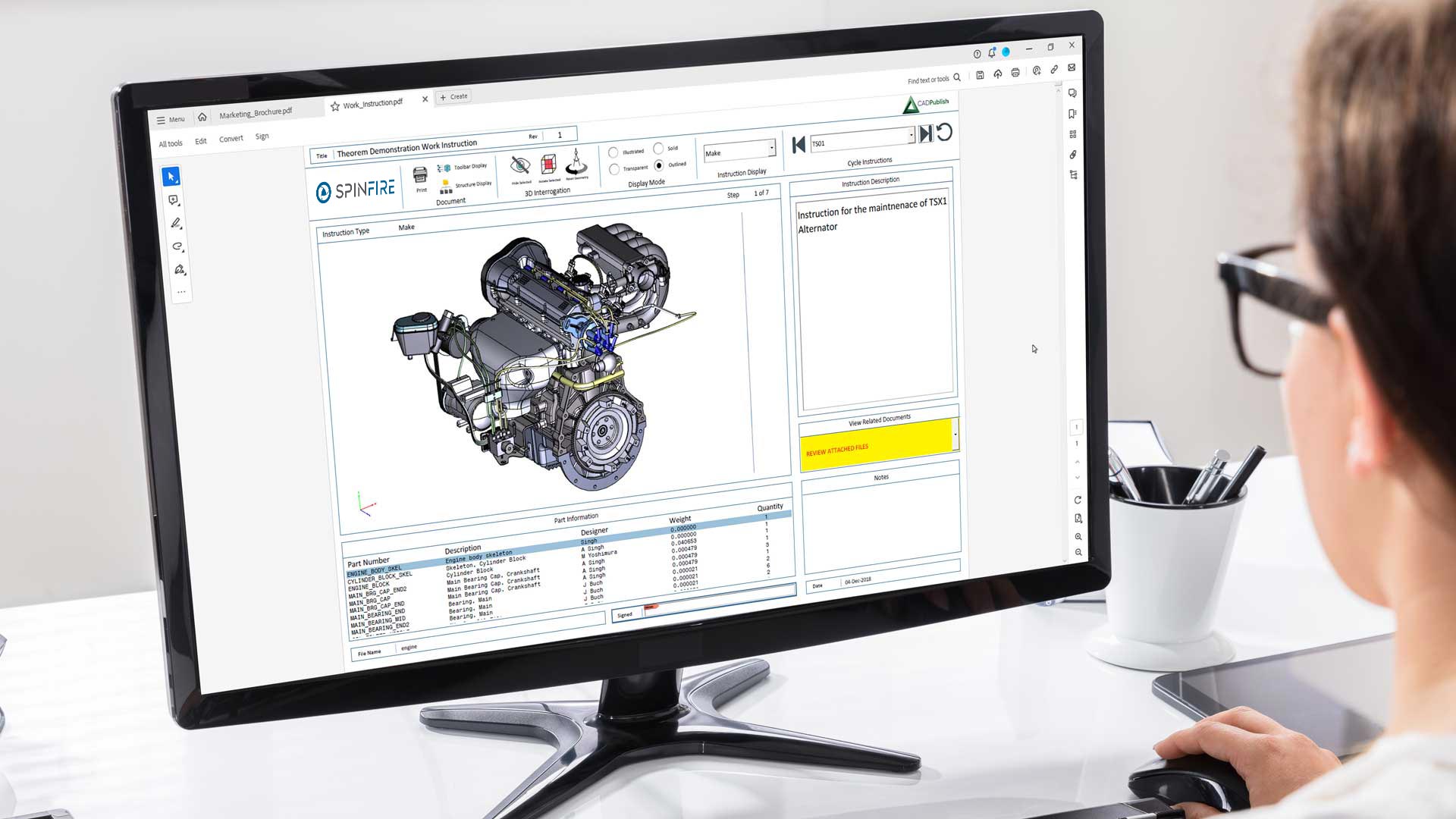
Task: Advance to next cycle instruction step
Action: click(925, 134)
